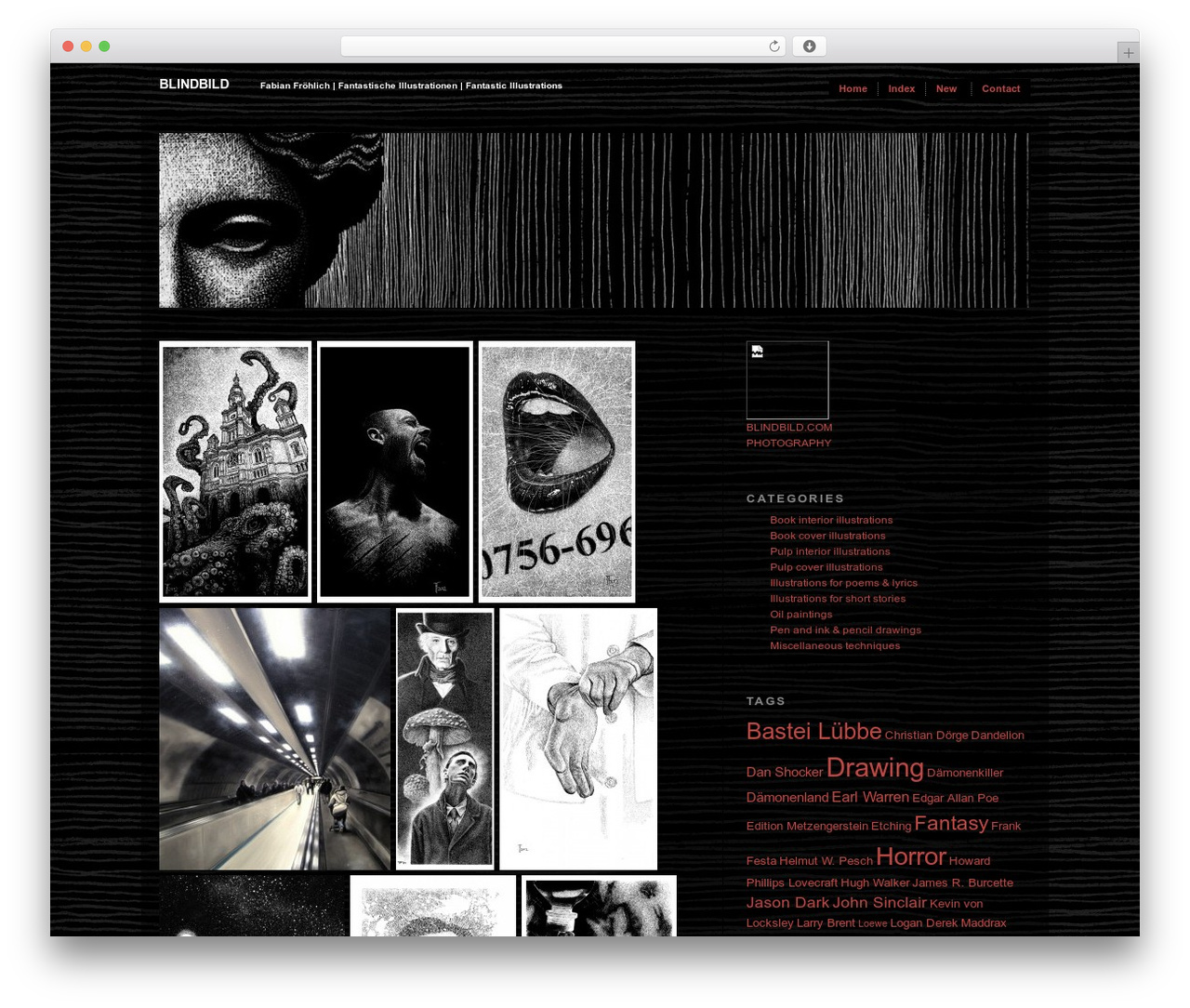View Illustrations for poems & lyrics category
This screenshot has width=1190, height=1008.
pos(843,583)
